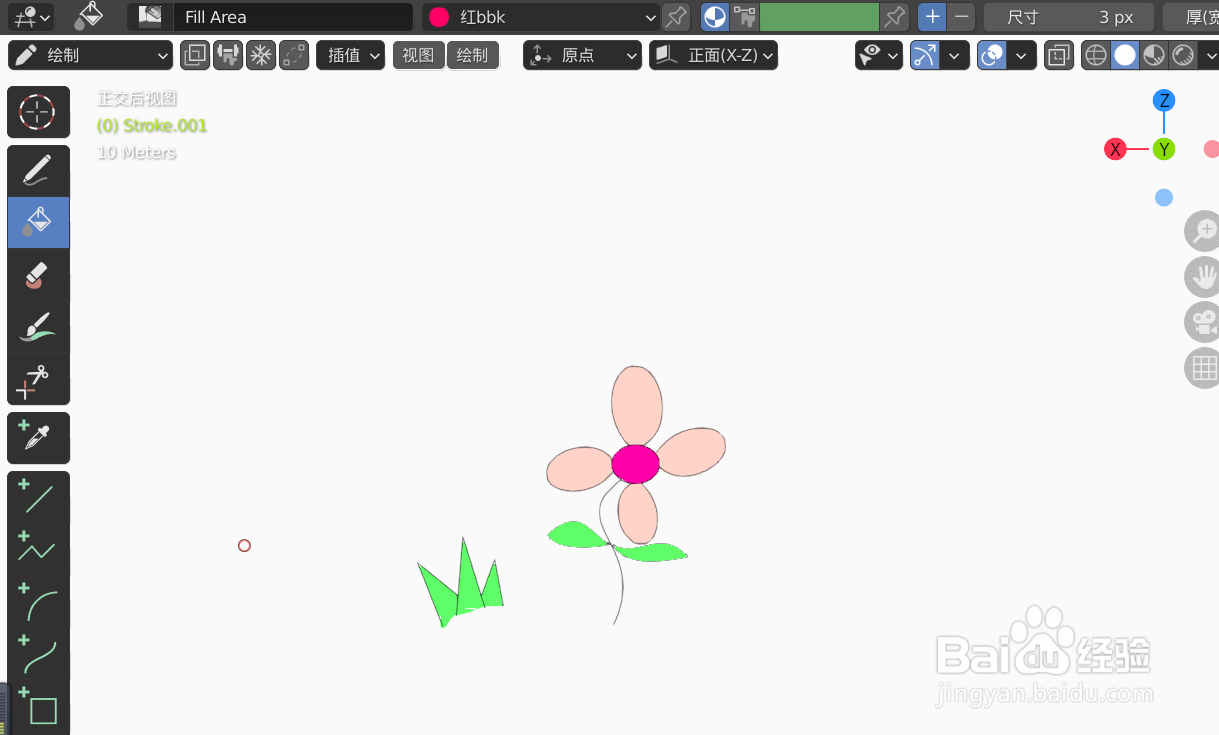The width and height of the screenshot is (1219, 735).
Task: Open the 绘制 menu beside 视图
Action: point(473,55)
